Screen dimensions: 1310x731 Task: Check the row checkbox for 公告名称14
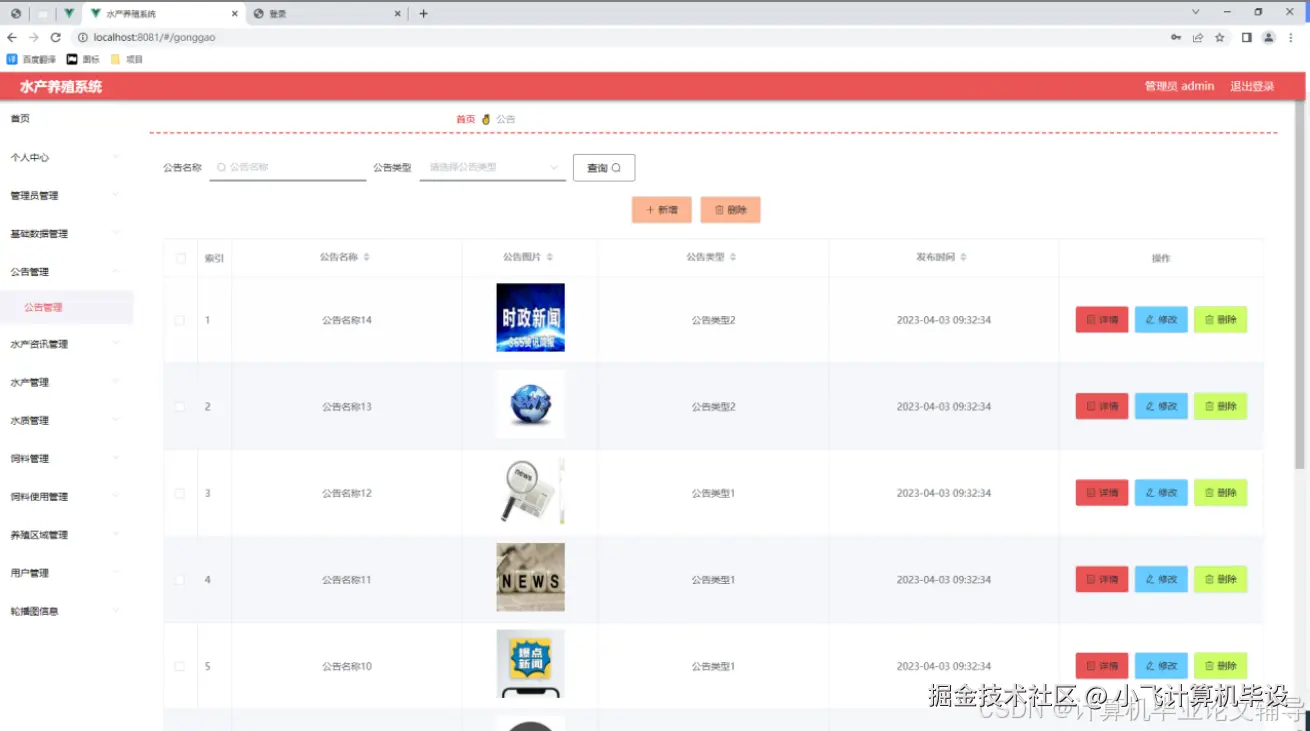click(x=180, y=320)
